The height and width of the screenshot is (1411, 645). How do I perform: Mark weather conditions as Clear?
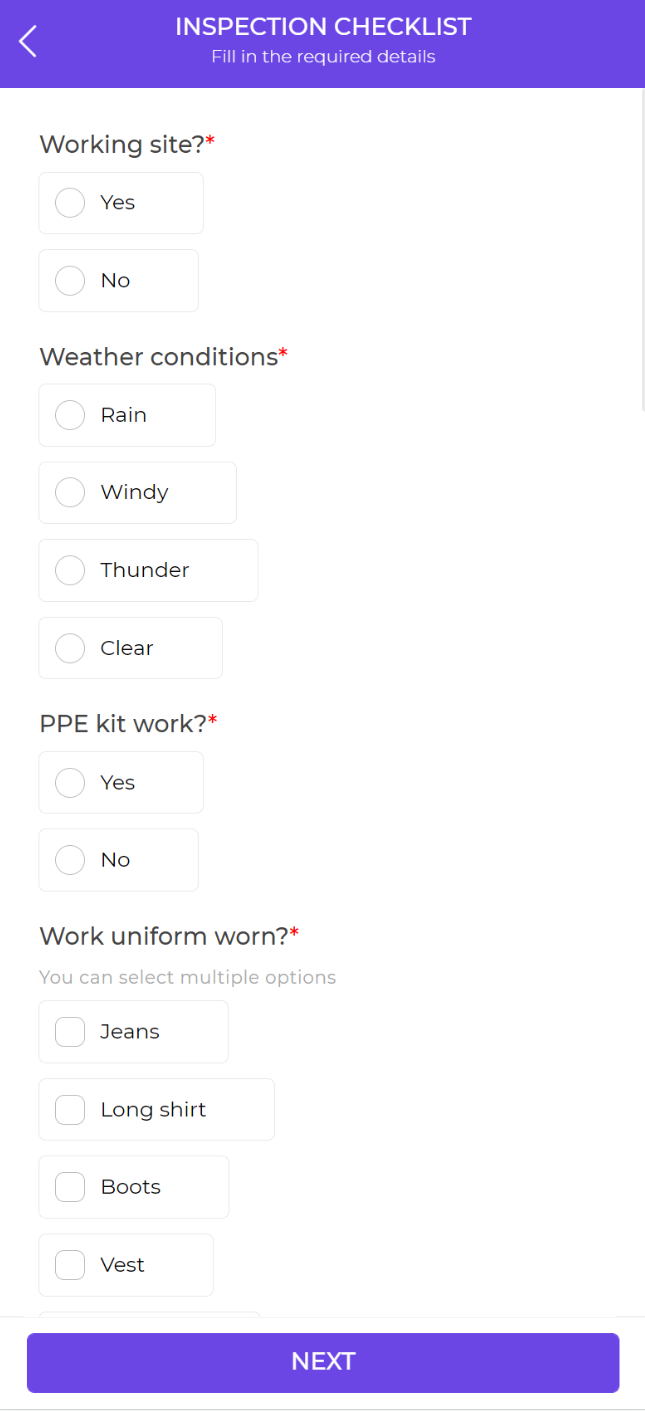[70, 649]
